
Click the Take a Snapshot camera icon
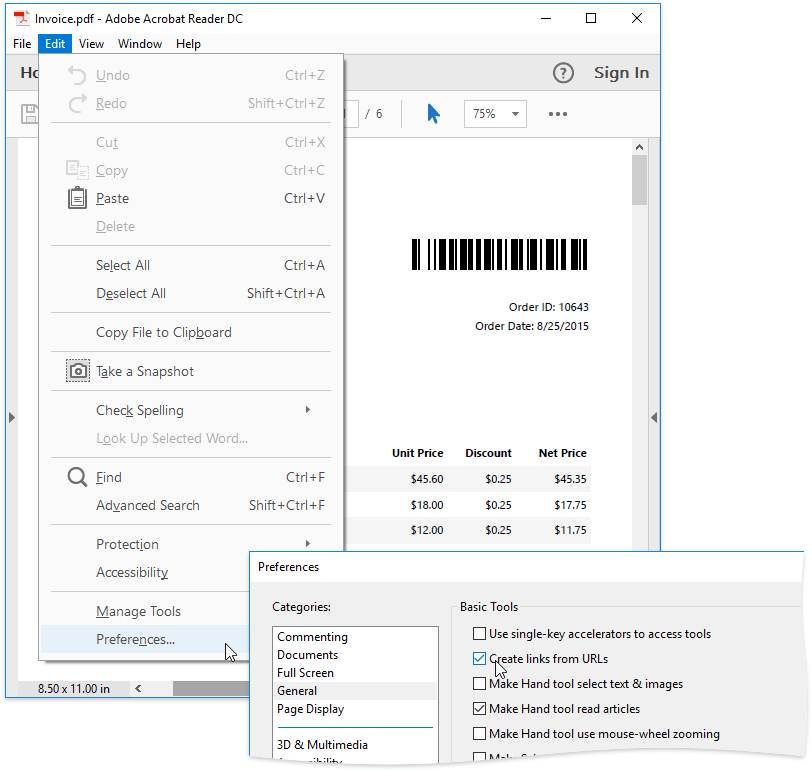77,370
